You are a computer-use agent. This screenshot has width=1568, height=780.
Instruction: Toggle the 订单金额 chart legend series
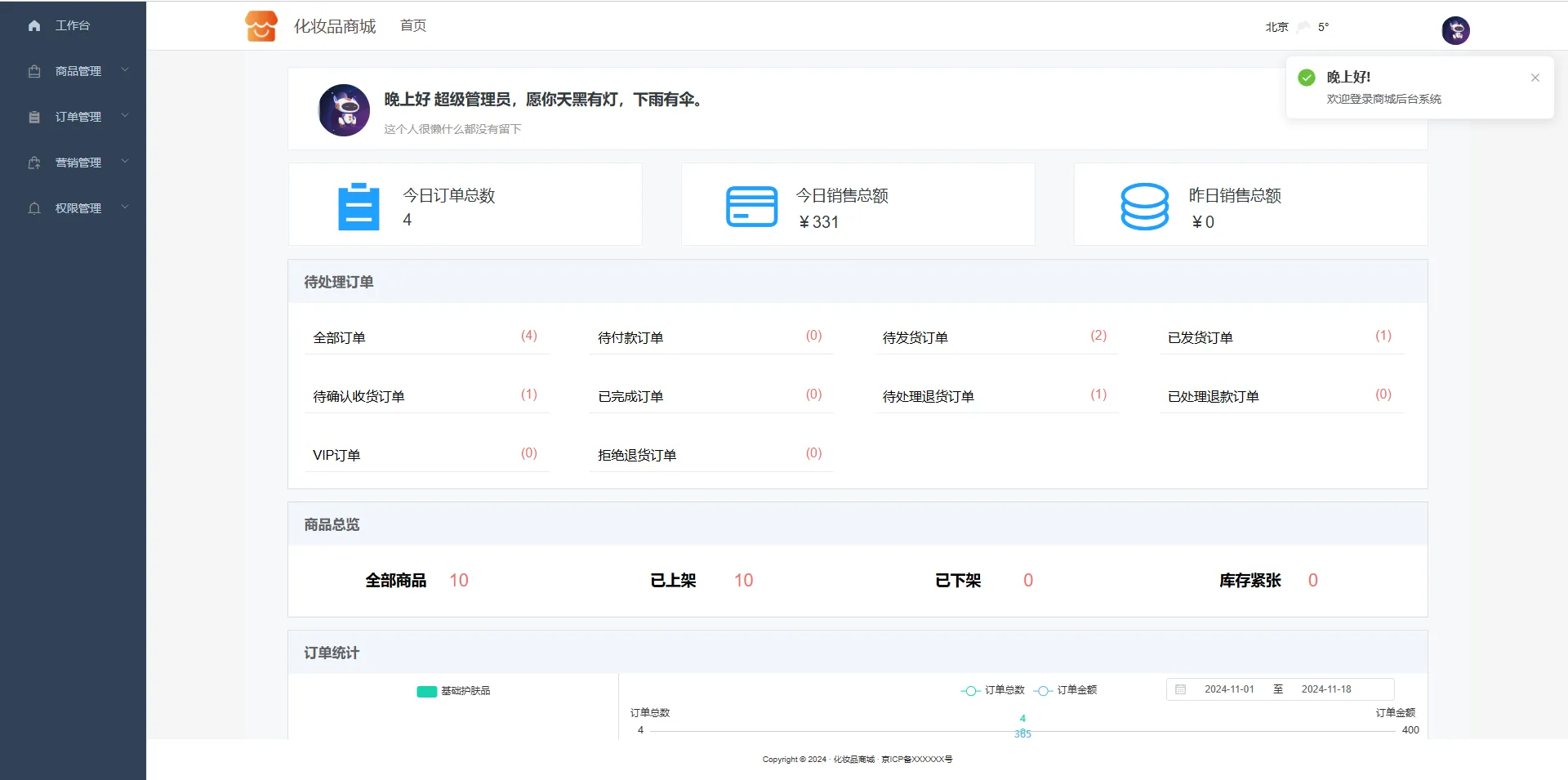coord(1066,690)
